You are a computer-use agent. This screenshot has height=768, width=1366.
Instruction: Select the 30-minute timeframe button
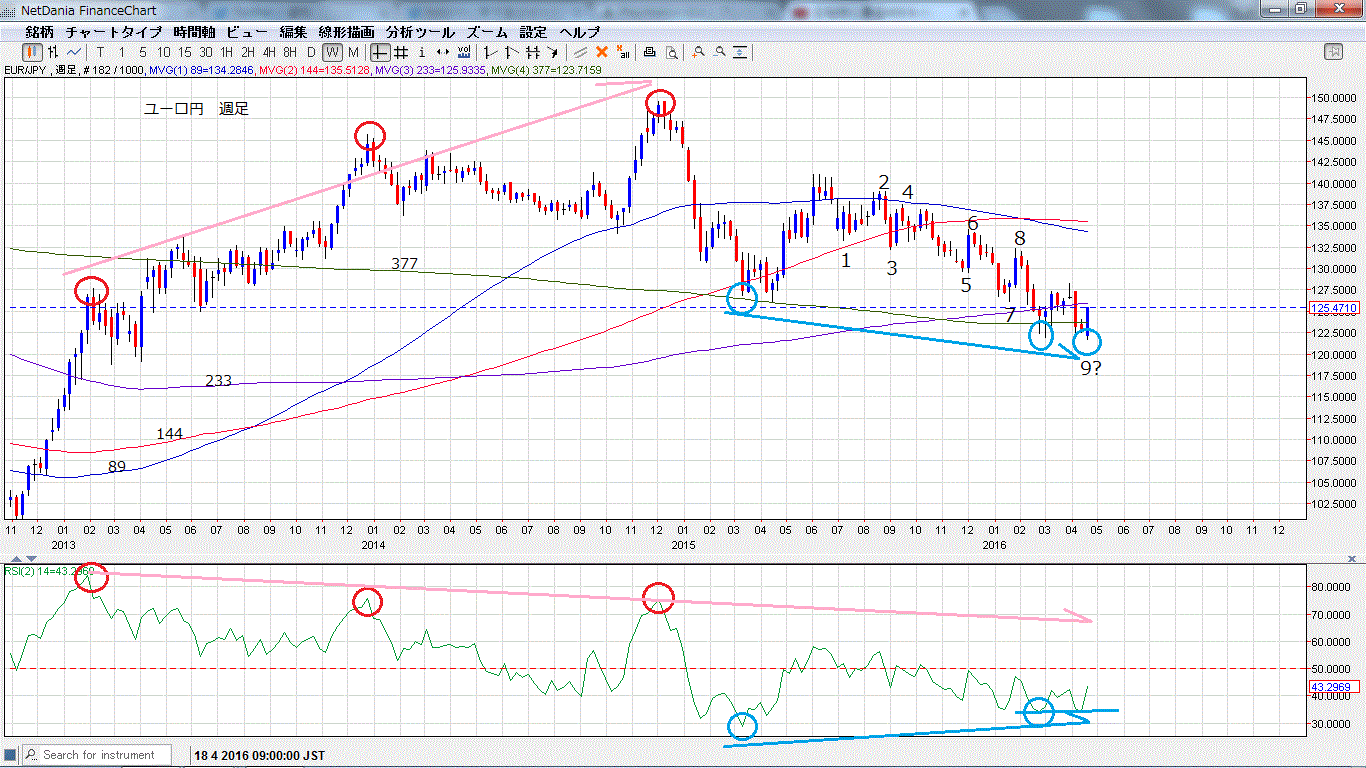[205, 51]
